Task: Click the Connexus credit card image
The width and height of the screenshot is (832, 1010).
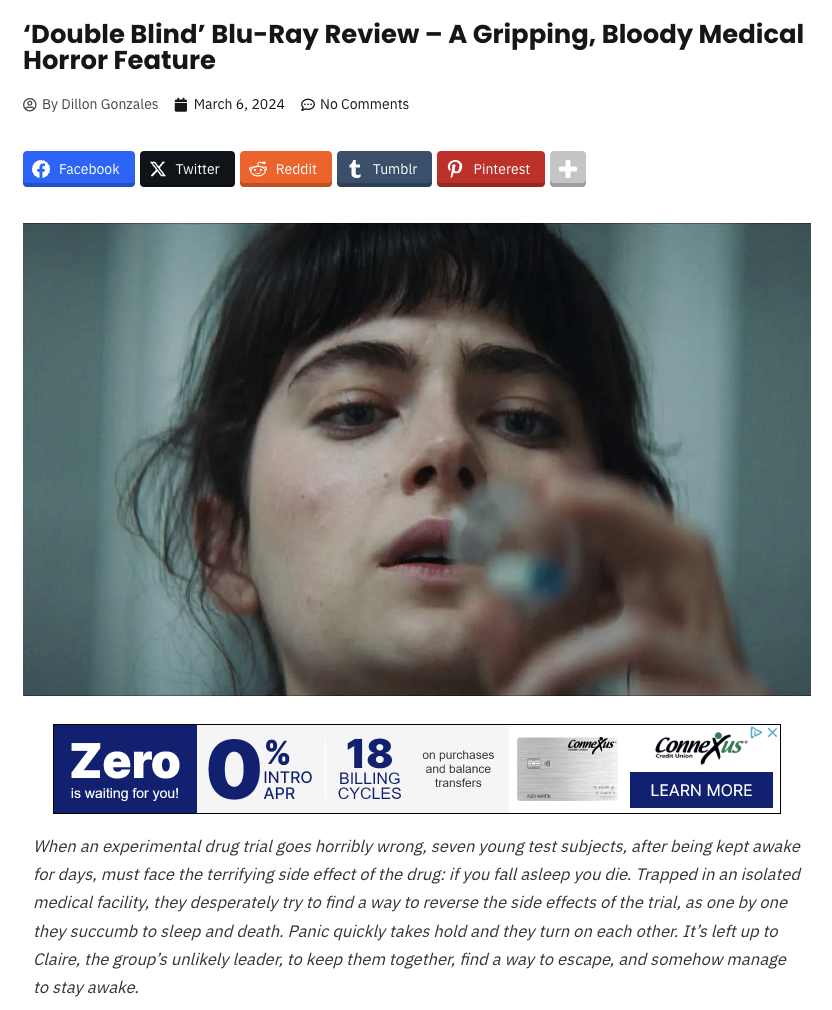Action: (567, 769)
